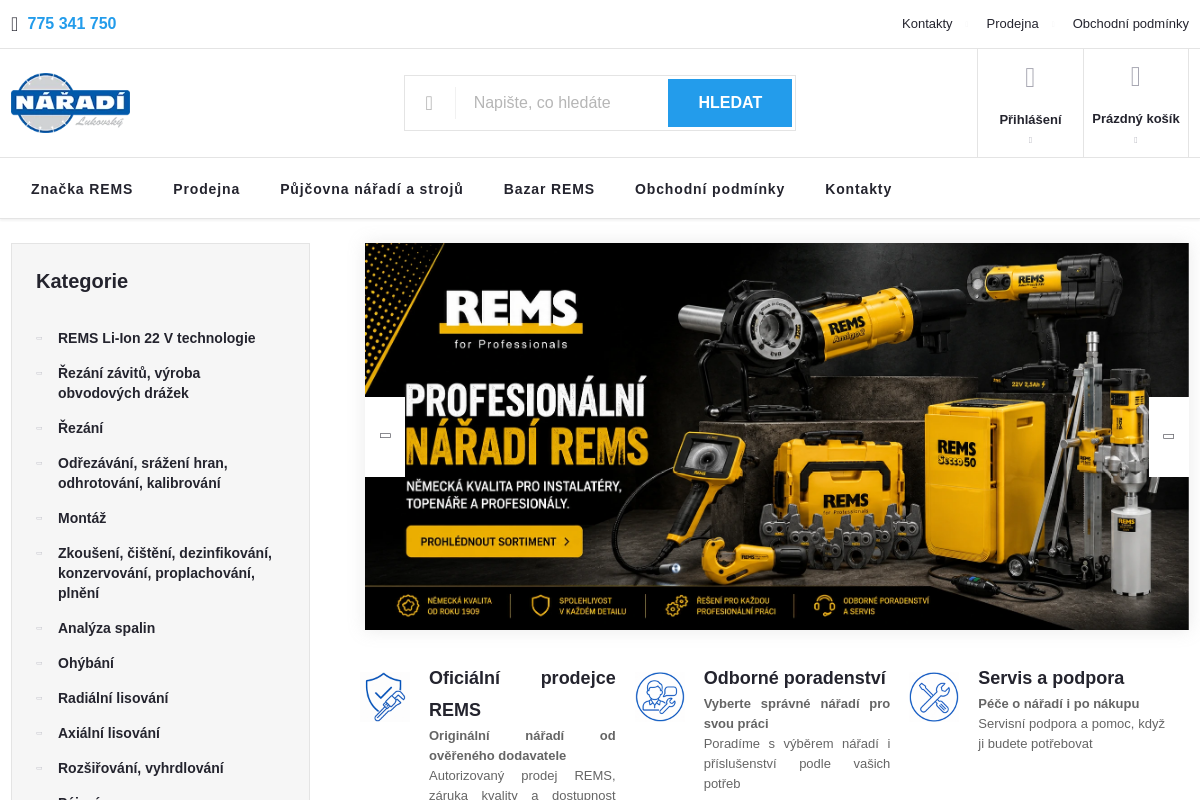1200x800 pixels.
Task: Focus the 'Napište, co hledáte' search field
Action: coord(561,103)
